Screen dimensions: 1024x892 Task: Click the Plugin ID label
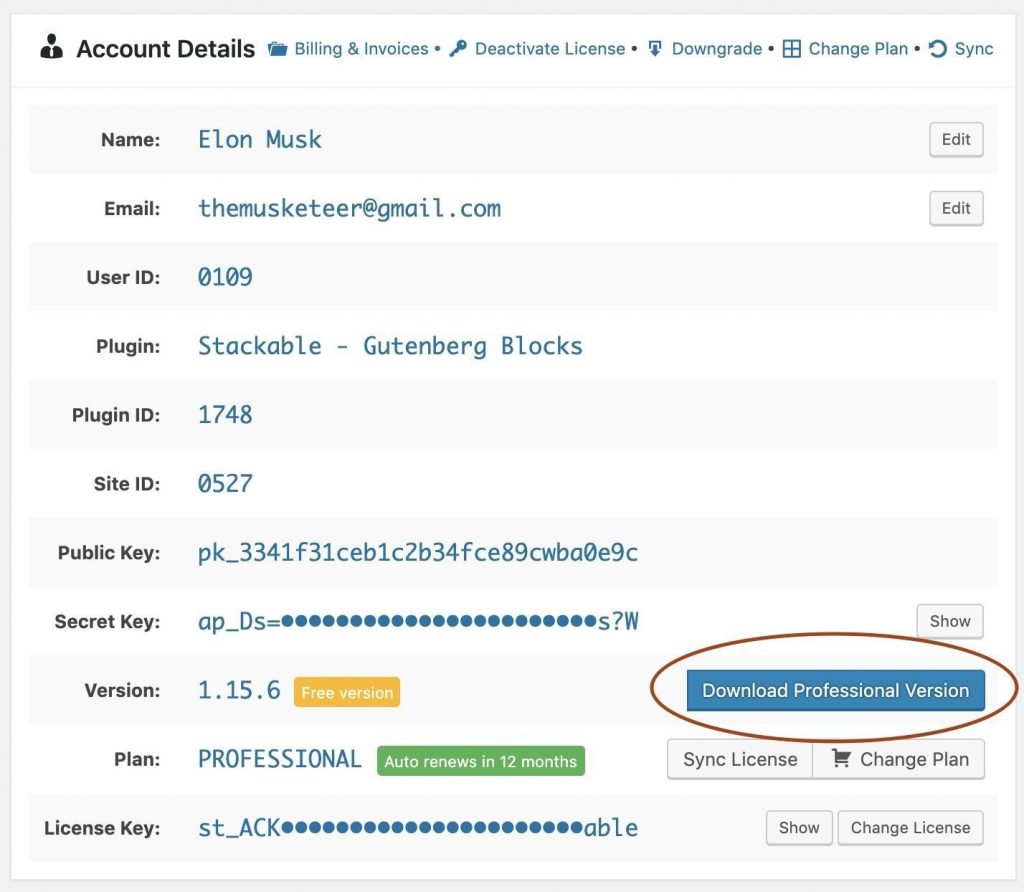click(116, 415)
